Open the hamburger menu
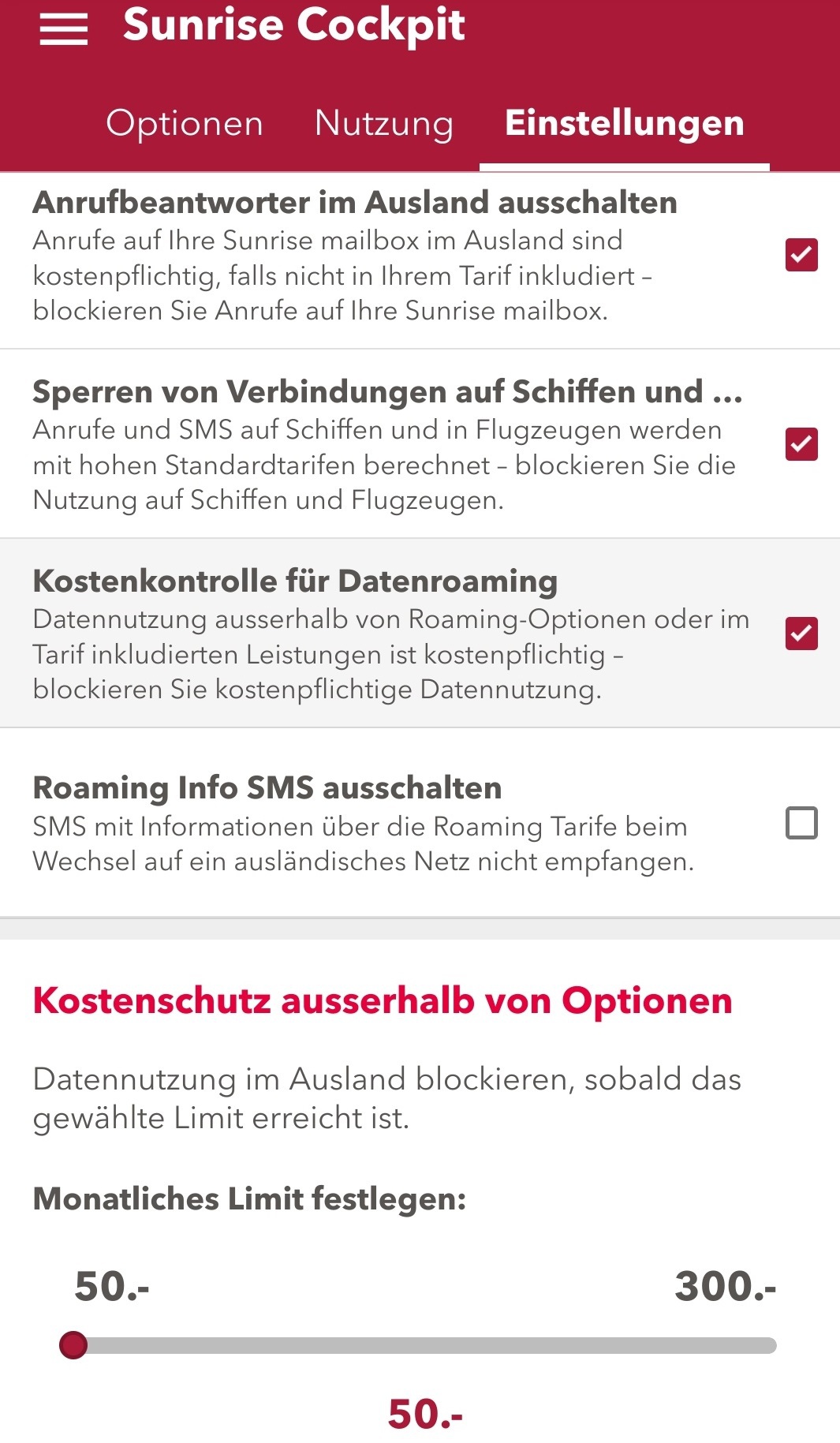Viewport: 840px width, 1443px height. pyautogui.click(x=64, y=28)
